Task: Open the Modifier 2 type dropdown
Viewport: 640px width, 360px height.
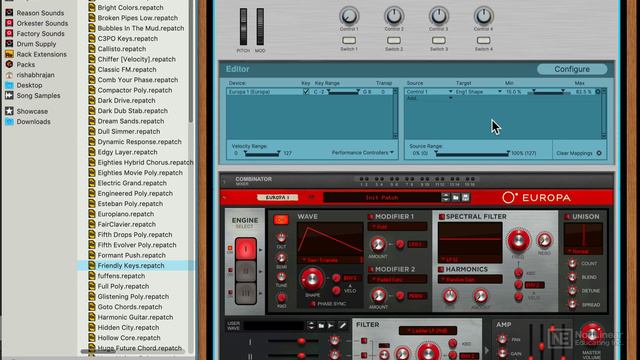Action: [397, 280]
